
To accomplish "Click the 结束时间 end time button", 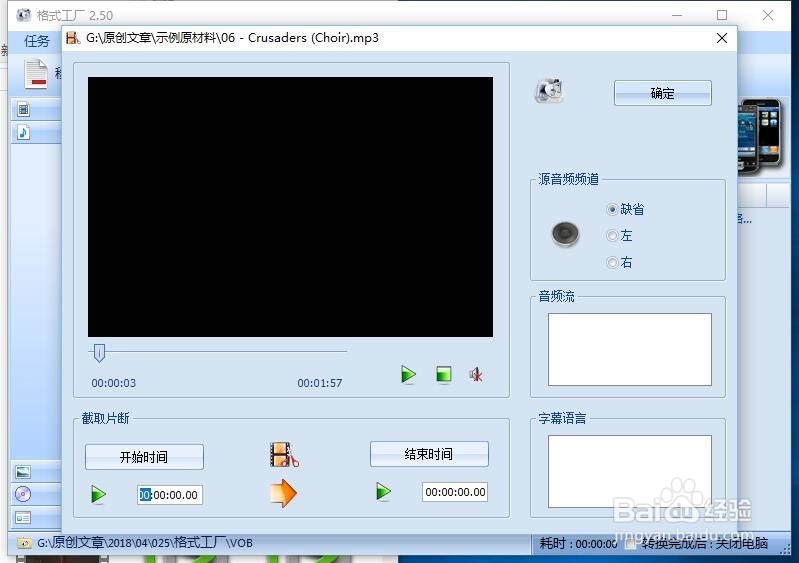I will pyautogui.click(x=429, y=454).
